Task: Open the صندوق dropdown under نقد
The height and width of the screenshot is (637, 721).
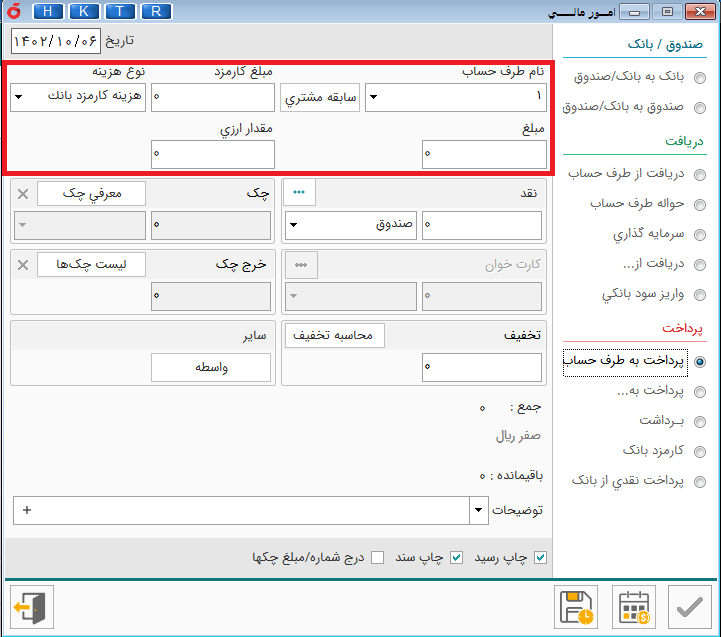Action: 294,226
